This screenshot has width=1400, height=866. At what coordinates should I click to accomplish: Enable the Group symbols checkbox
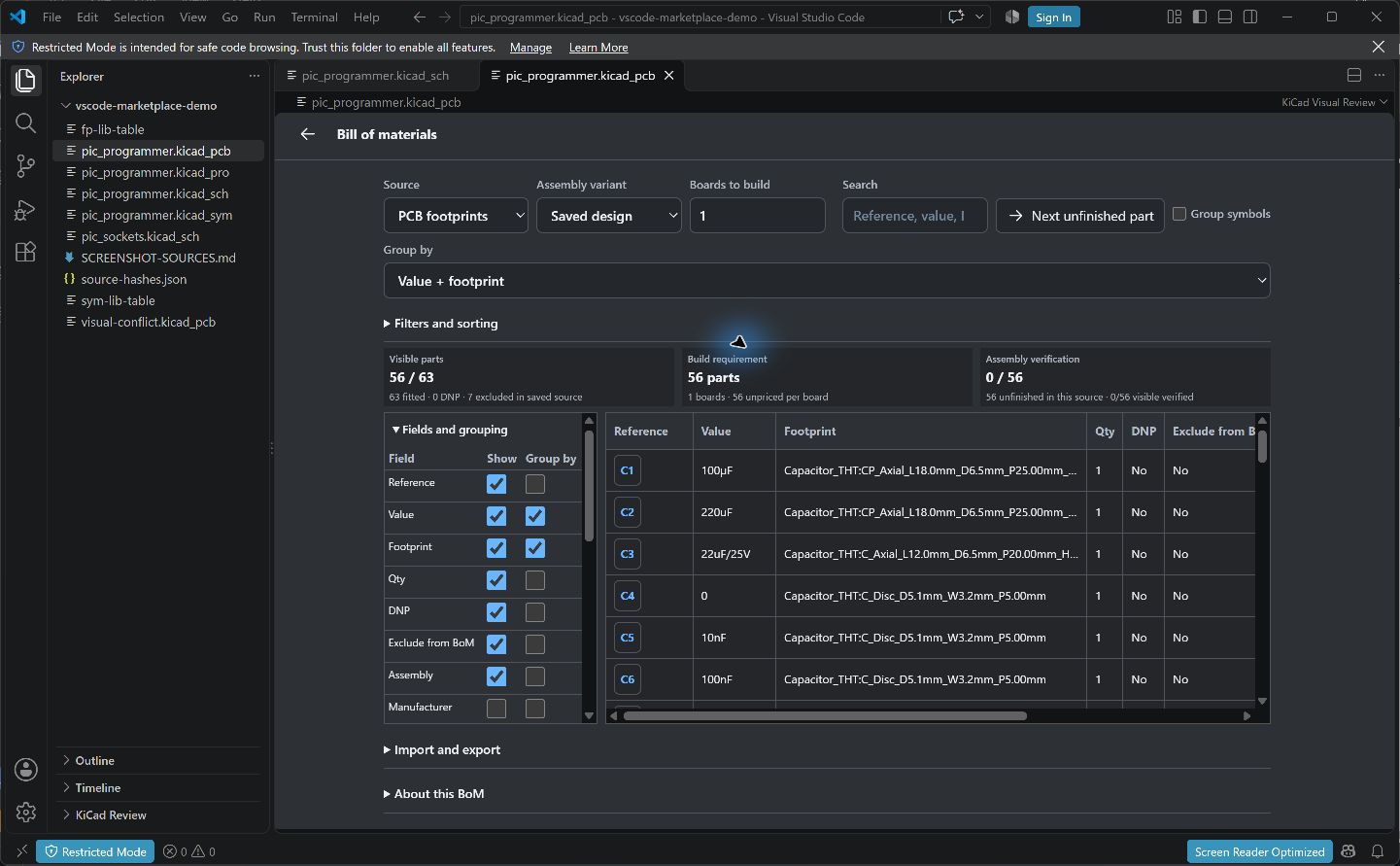(1179, 214)
